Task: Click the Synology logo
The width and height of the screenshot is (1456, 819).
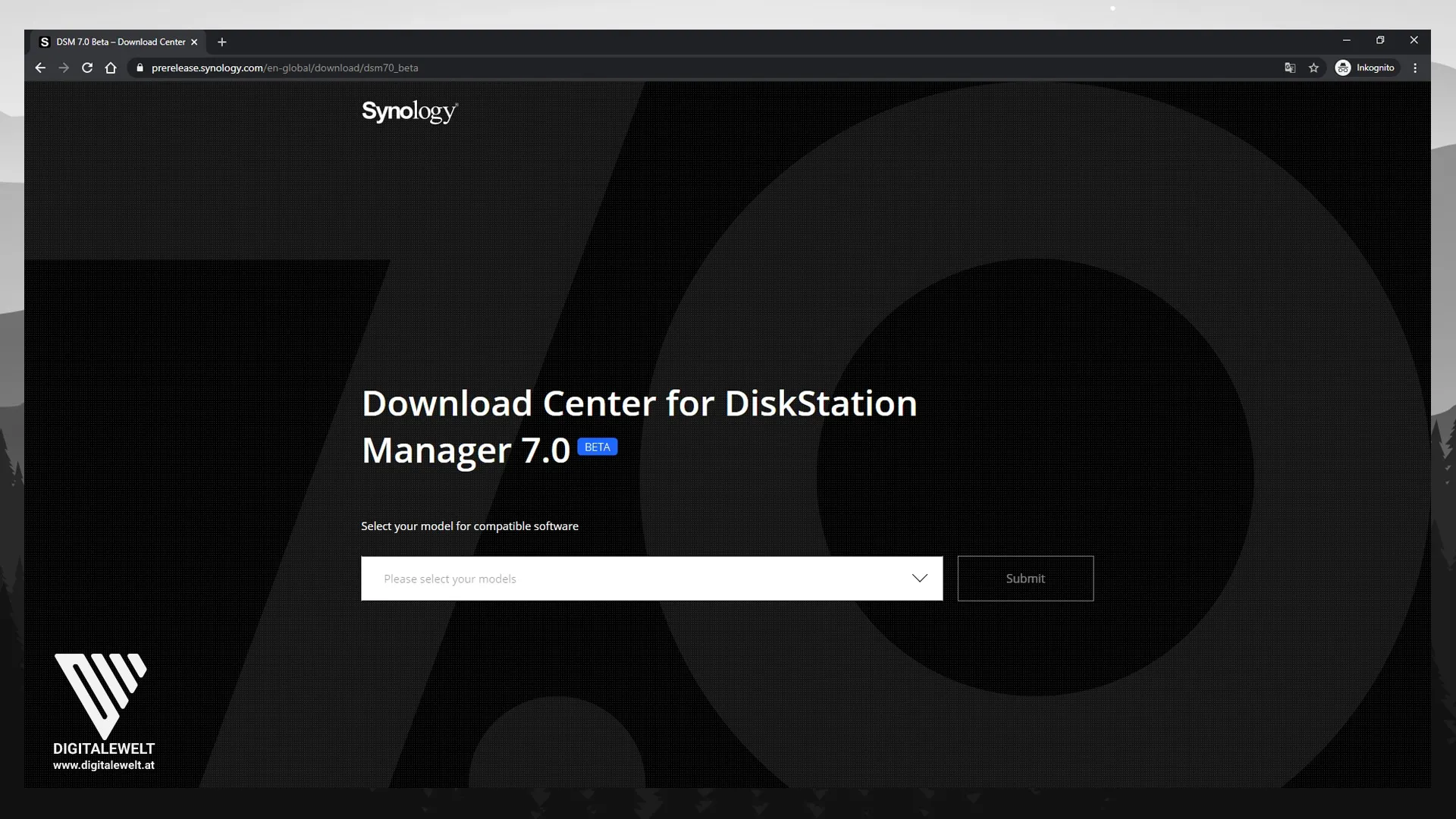Action: [409, 111]
